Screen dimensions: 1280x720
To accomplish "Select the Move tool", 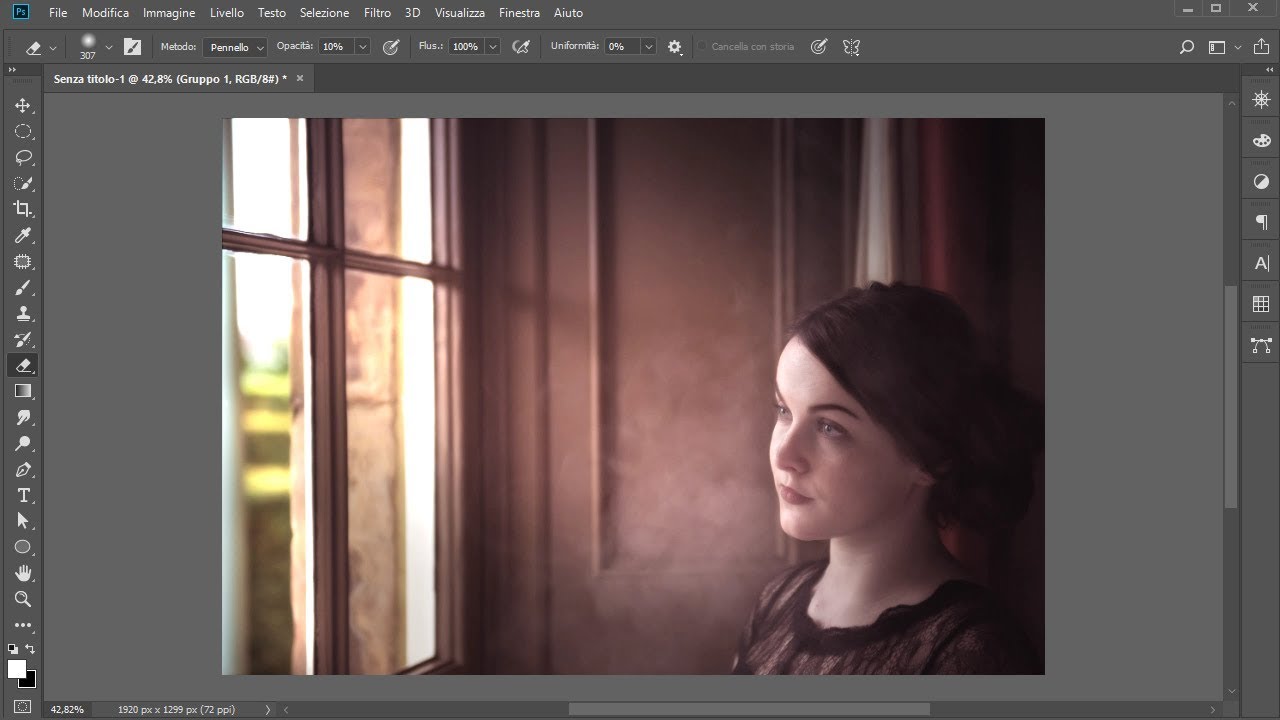I will coord(23,105).
